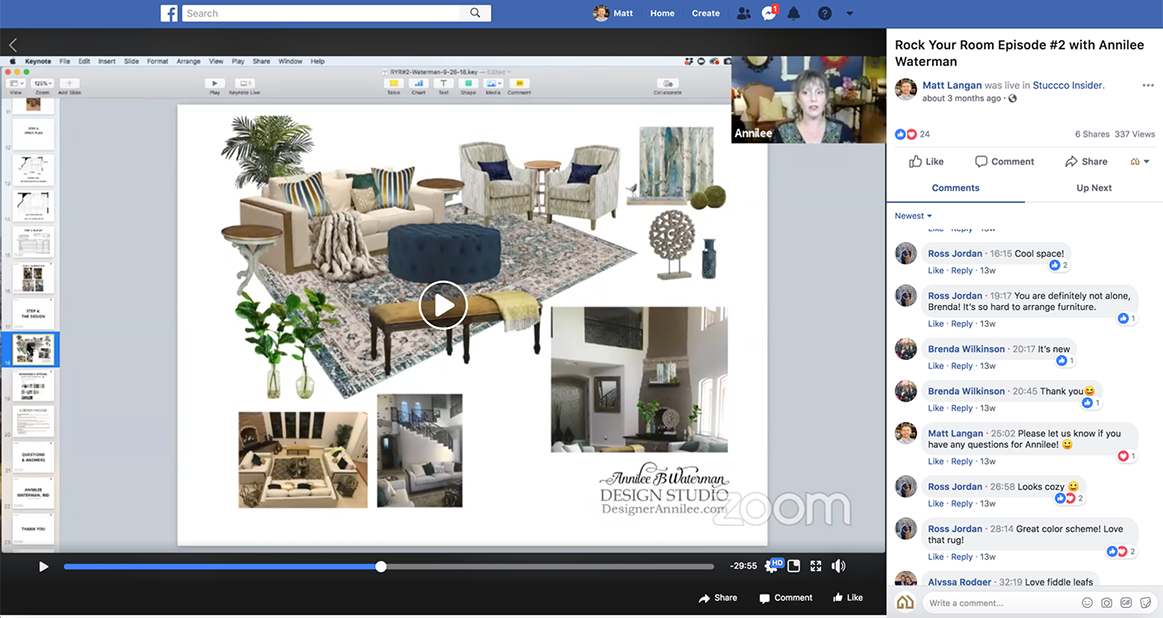Open the sticker picker icon
Image resolution: width=1163 pixels, height=618 pixels.
(1145, 603)
